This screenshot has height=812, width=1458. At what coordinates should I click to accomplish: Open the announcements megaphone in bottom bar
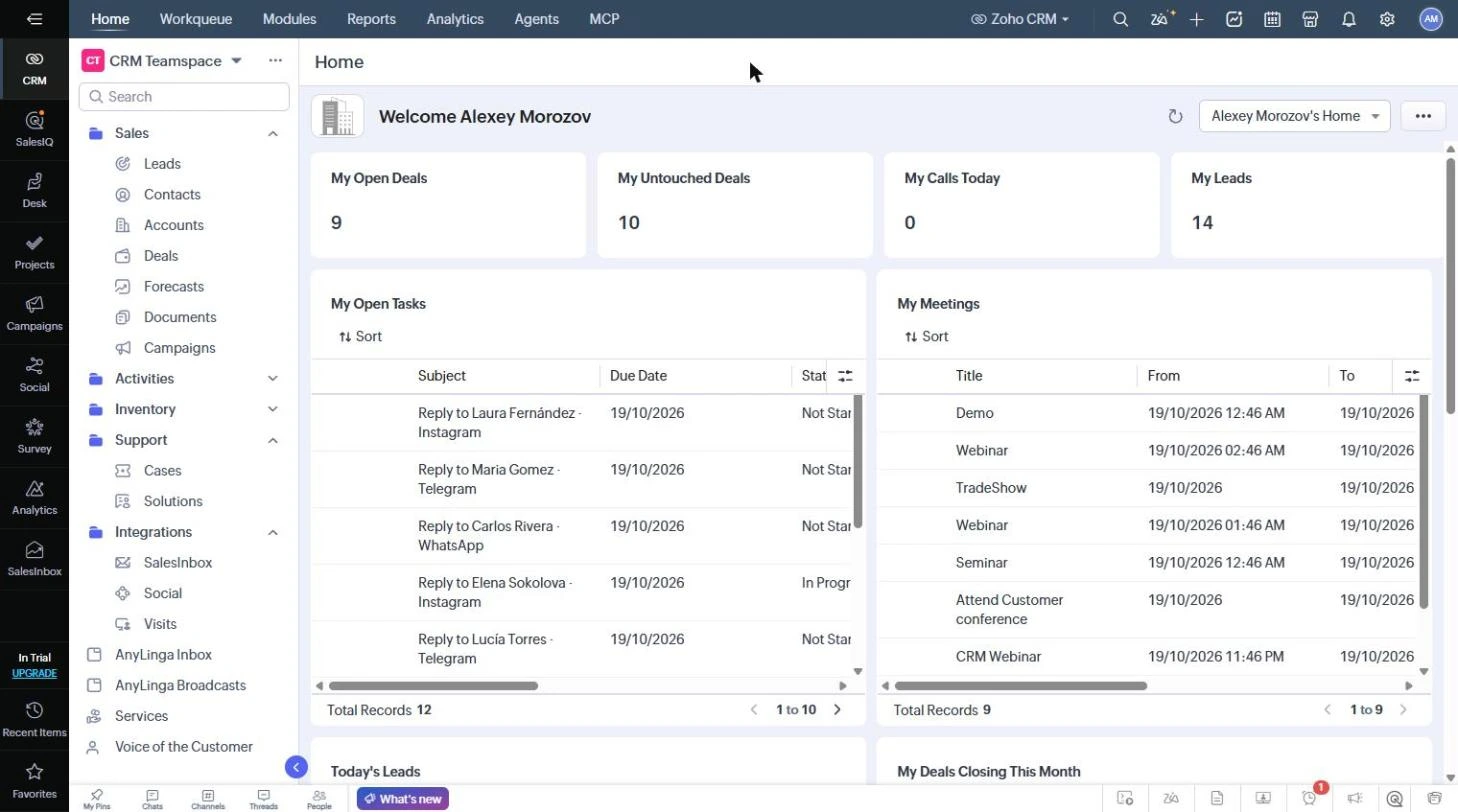click(1354, 798)
